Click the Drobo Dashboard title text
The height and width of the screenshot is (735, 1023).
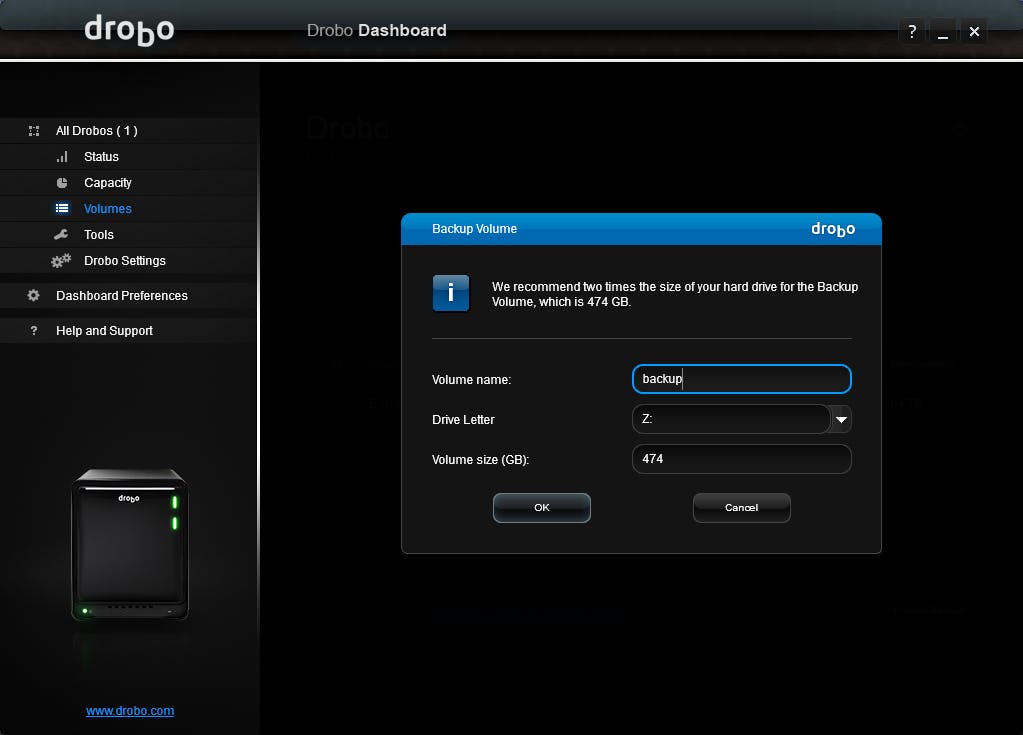point(376,31)
